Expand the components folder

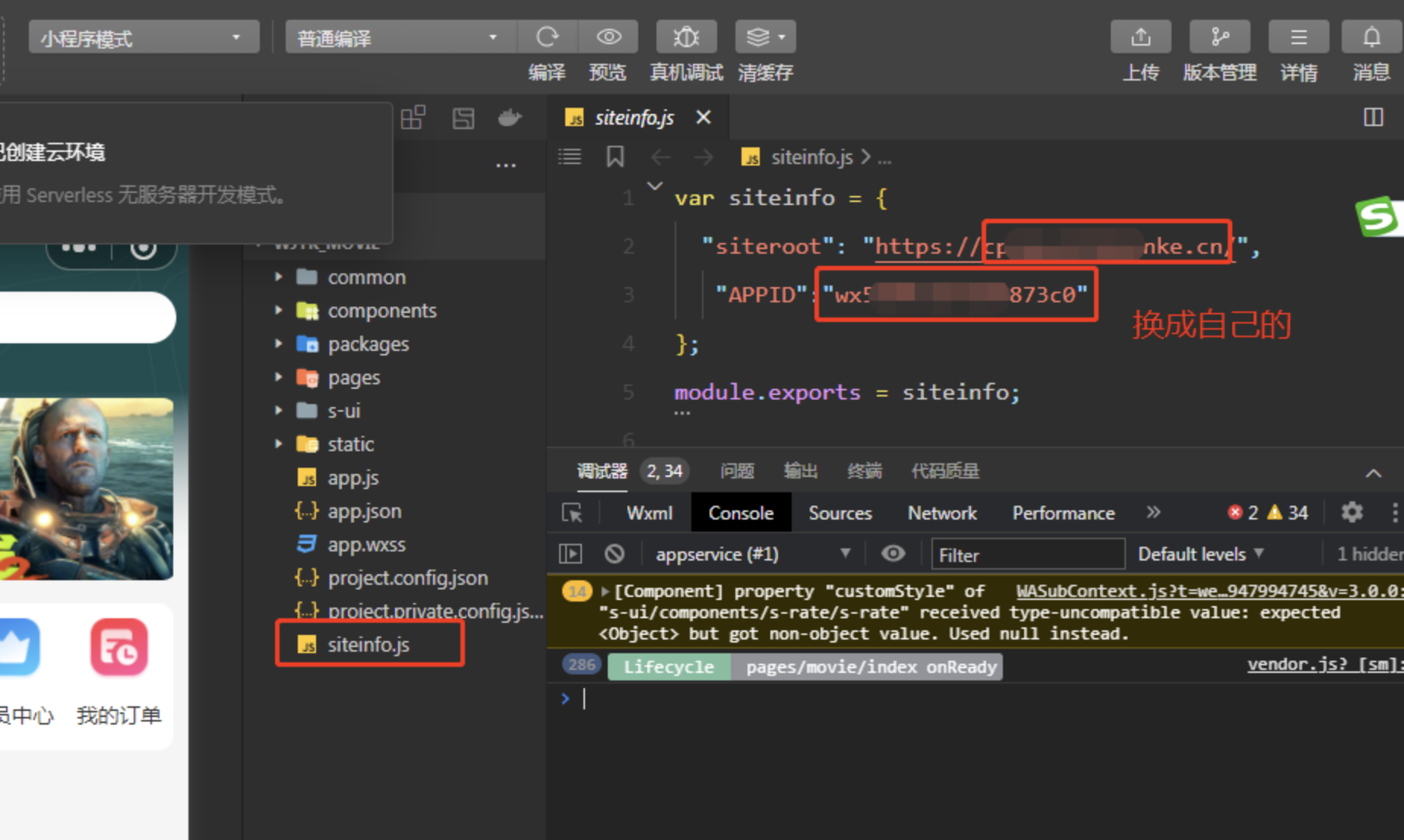tap(381, 311)
